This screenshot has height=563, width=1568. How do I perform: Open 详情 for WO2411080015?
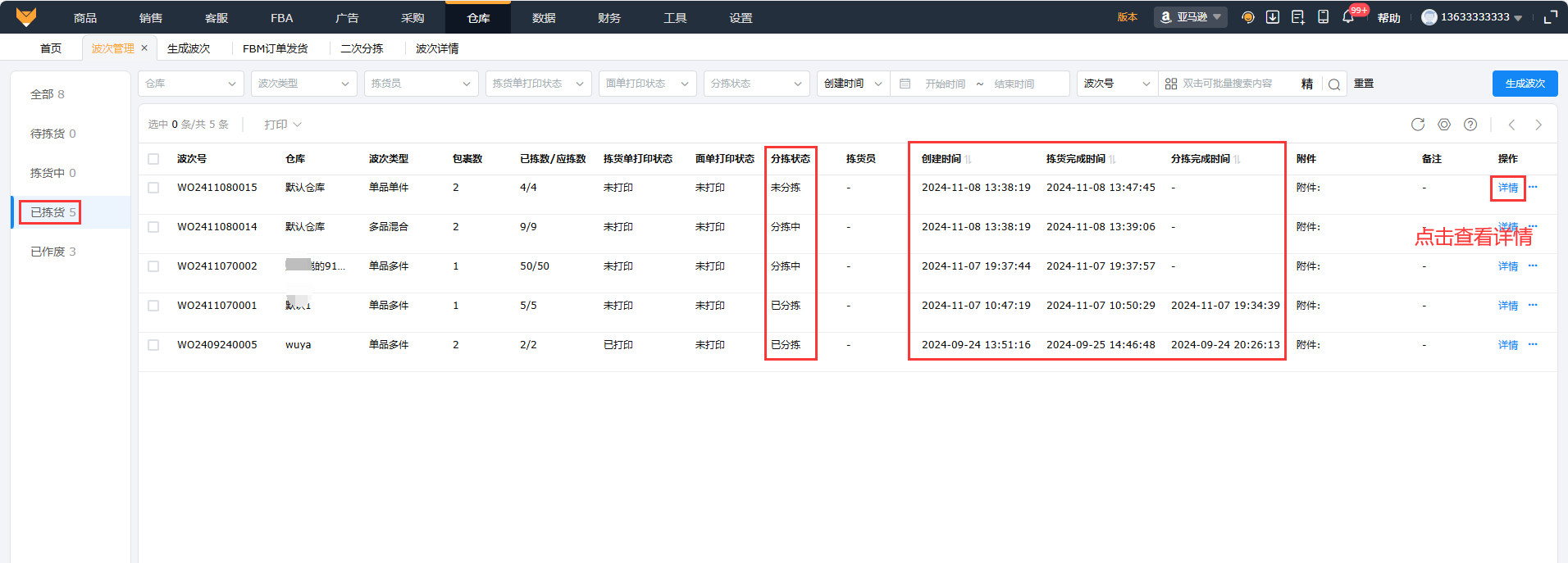coord(1508,188)
